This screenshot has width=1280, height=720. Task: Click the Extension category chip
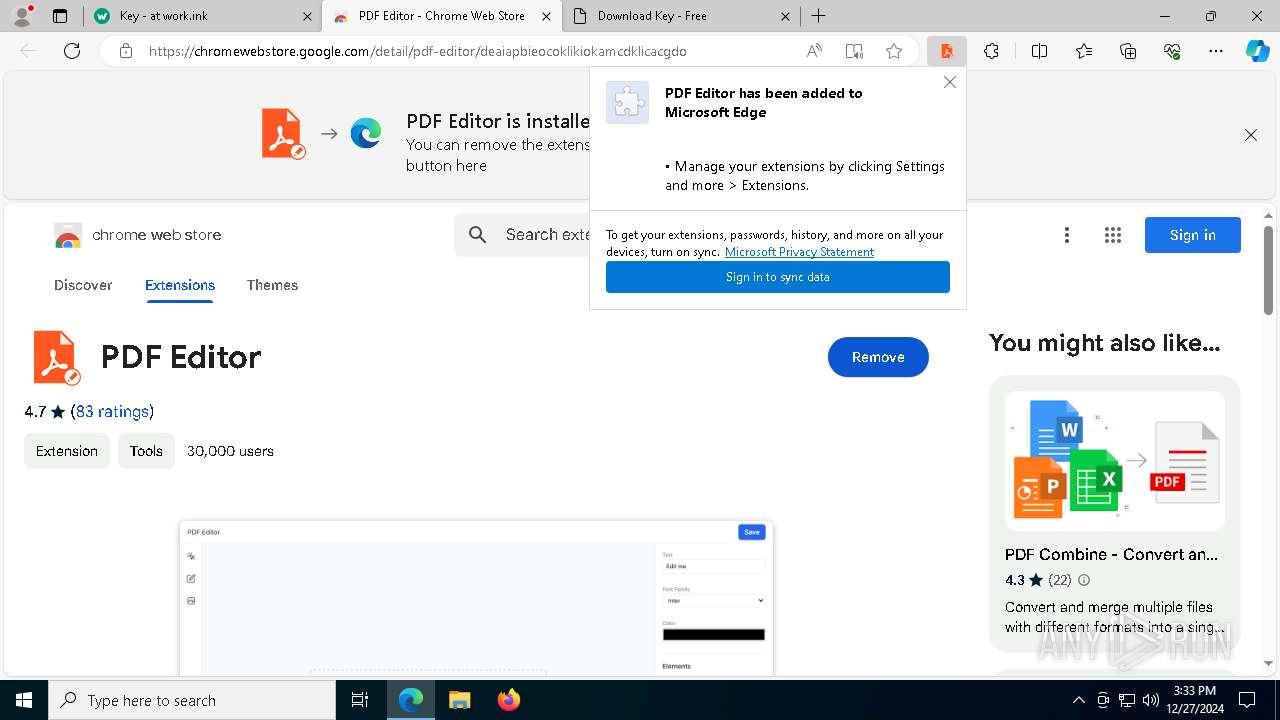(x=67, y=451)
